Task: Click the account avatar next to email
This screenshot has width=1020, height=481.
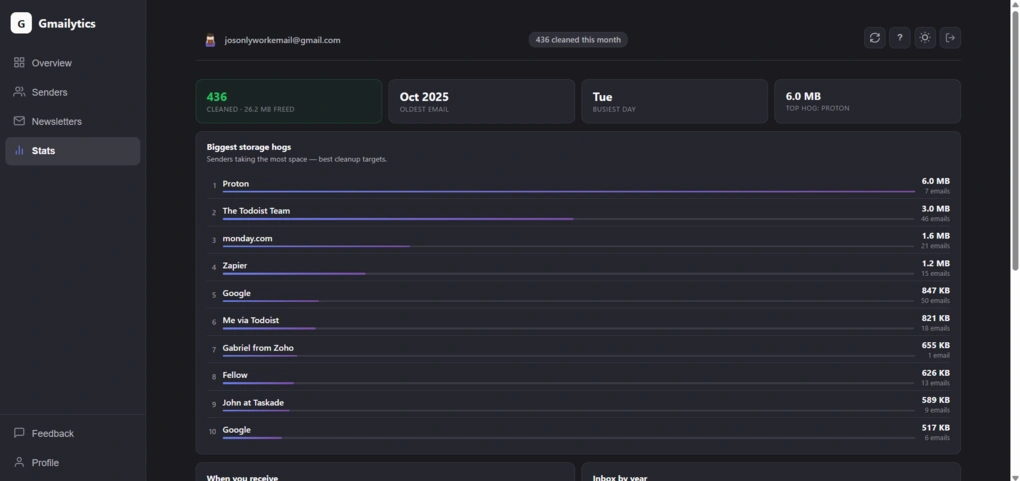Action: [x=210, y=40]
